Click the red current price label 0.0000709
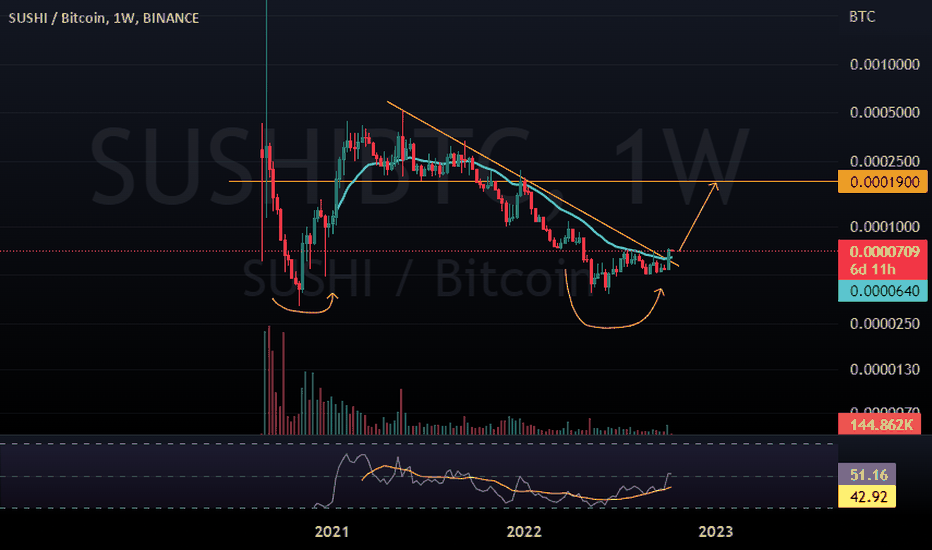The height and width of the screenshot is (550, 932). pos(884,252)
